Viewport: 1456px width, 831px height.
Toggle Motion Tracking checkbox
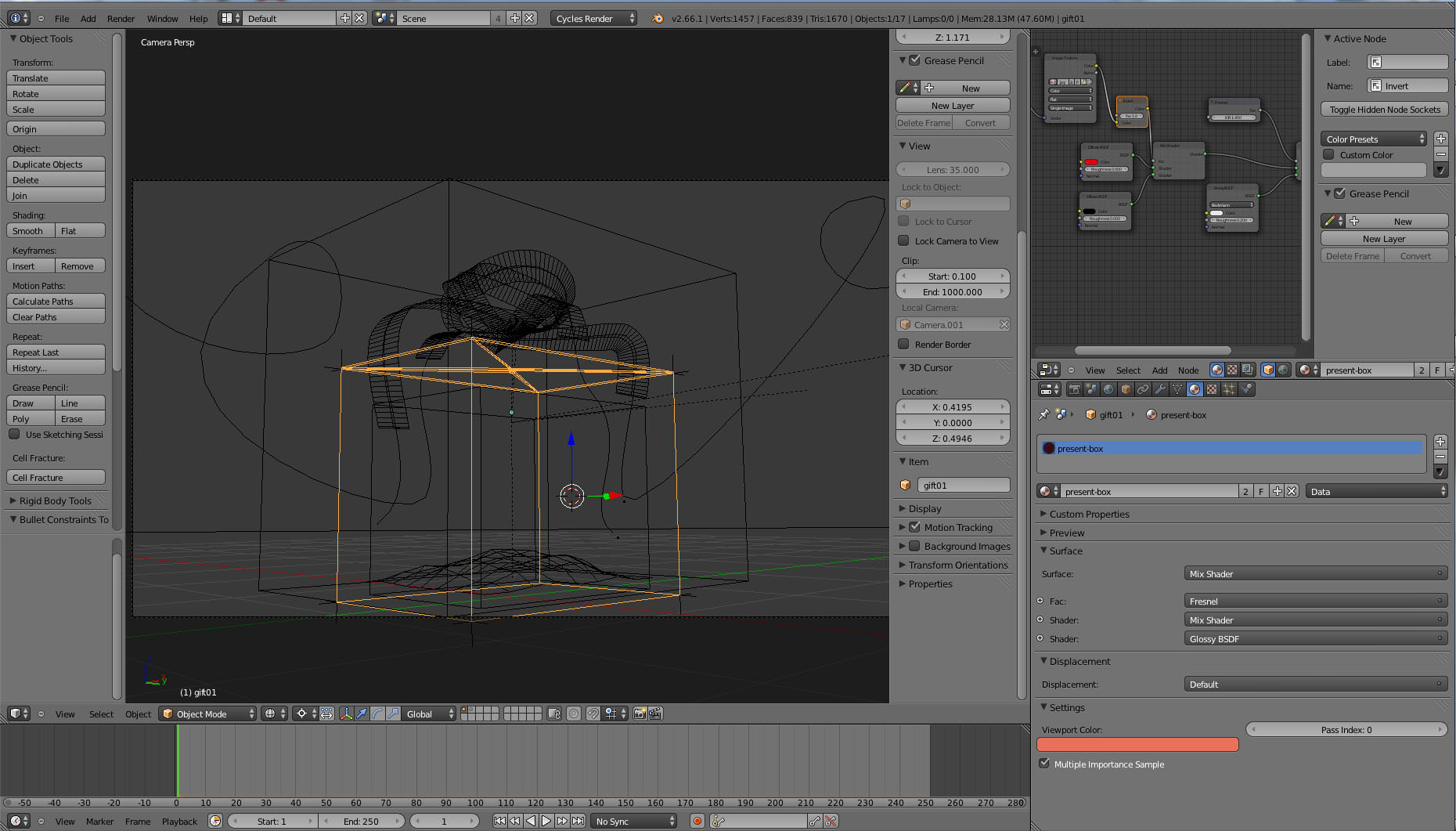coord(914,527)
